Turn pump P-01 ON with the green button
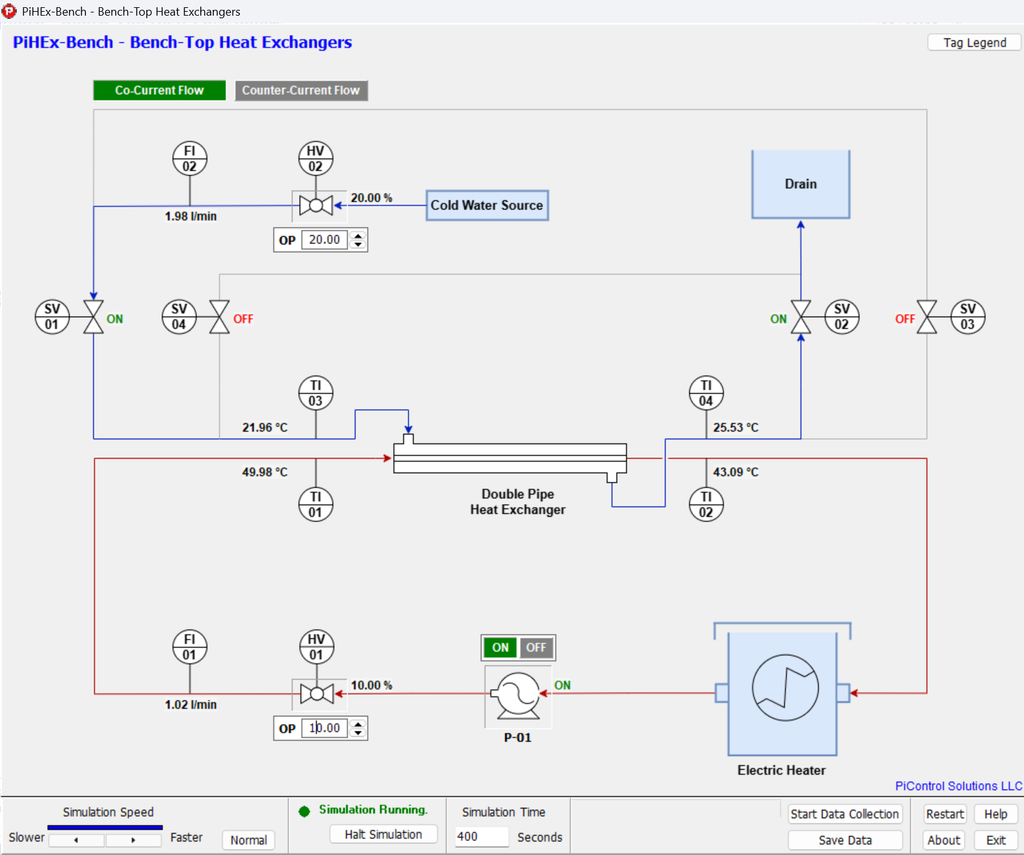The width and height of the screenshot is (1024, 855). click(500, 647)
